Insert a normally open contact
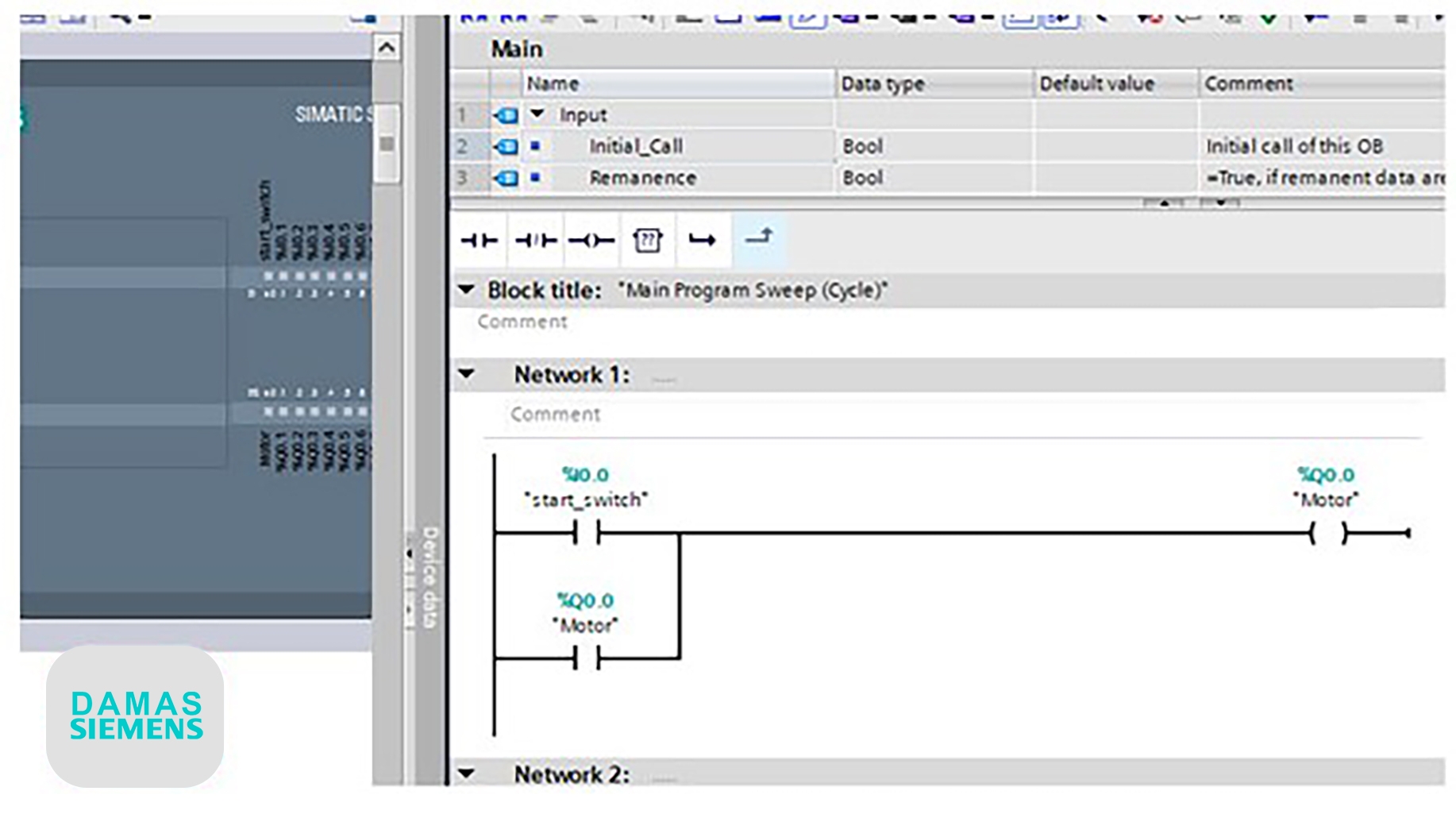 (x=480, y=240)
